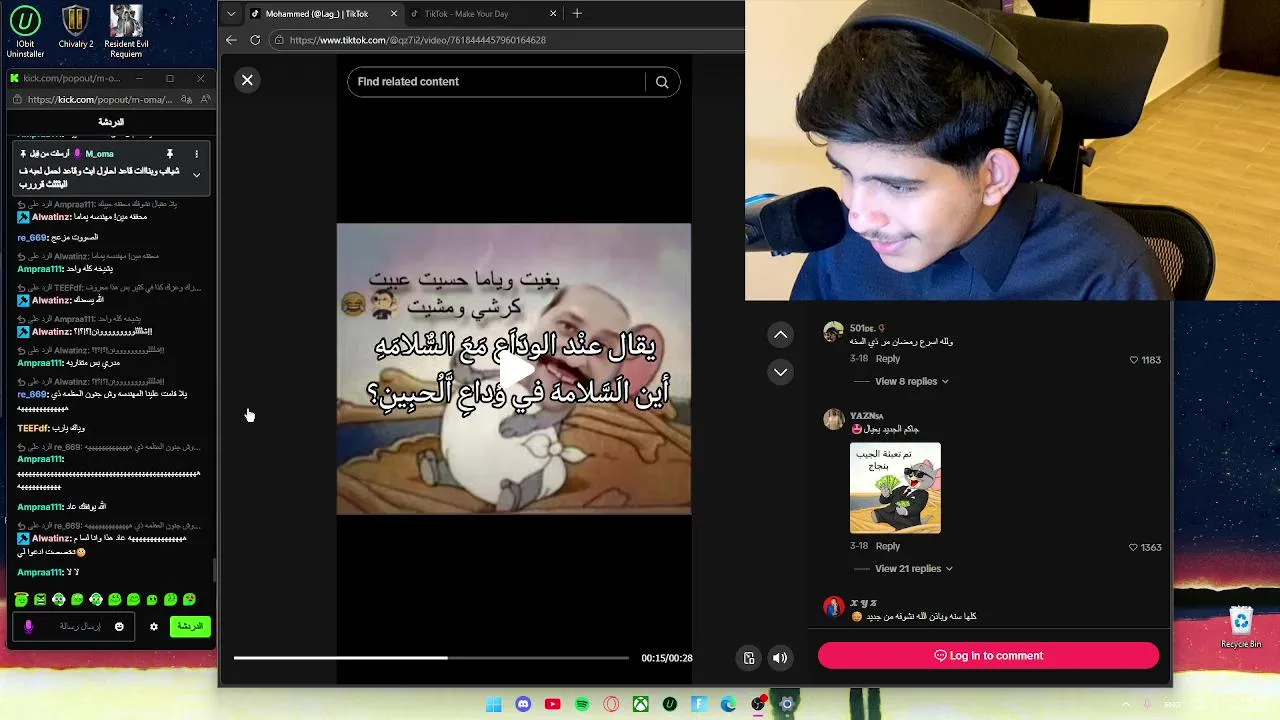
Task: Open the emoji picker in chat input
Action: (119, 627)
